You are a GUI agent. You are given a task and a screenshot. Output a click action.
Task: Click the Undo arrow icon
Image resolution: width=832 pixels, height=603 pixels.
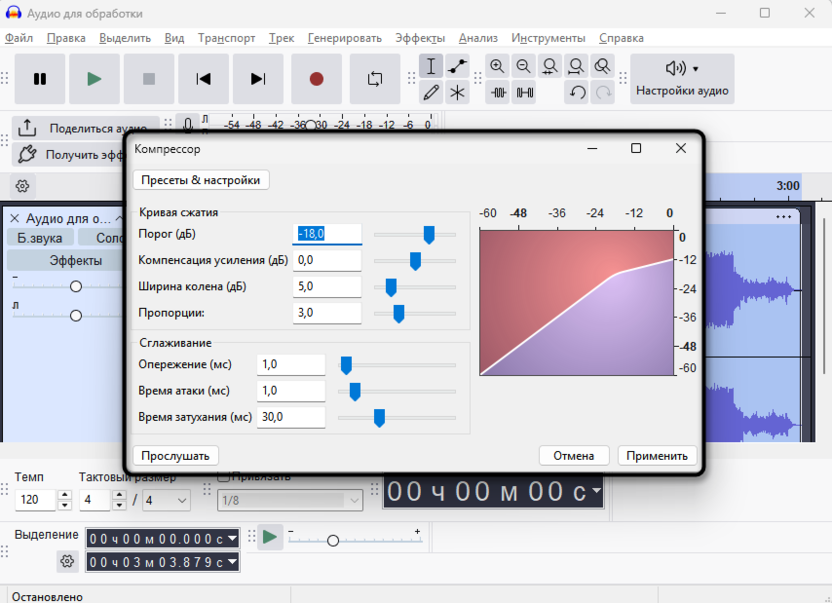[577, 93]
